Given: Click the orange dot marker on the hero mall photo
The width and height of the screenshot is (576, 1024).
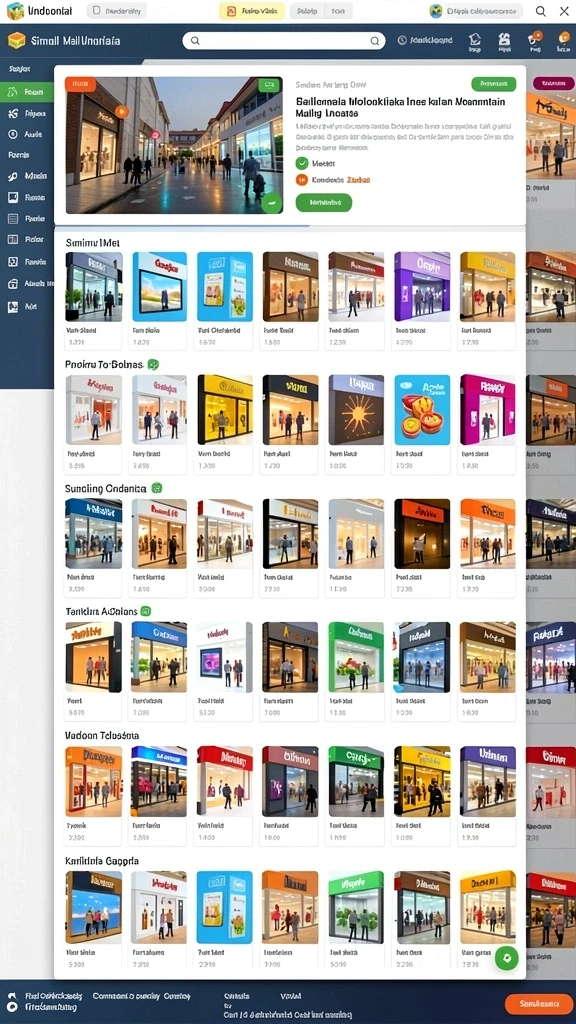Looking at the screenshot, I should tap(121, 112).
